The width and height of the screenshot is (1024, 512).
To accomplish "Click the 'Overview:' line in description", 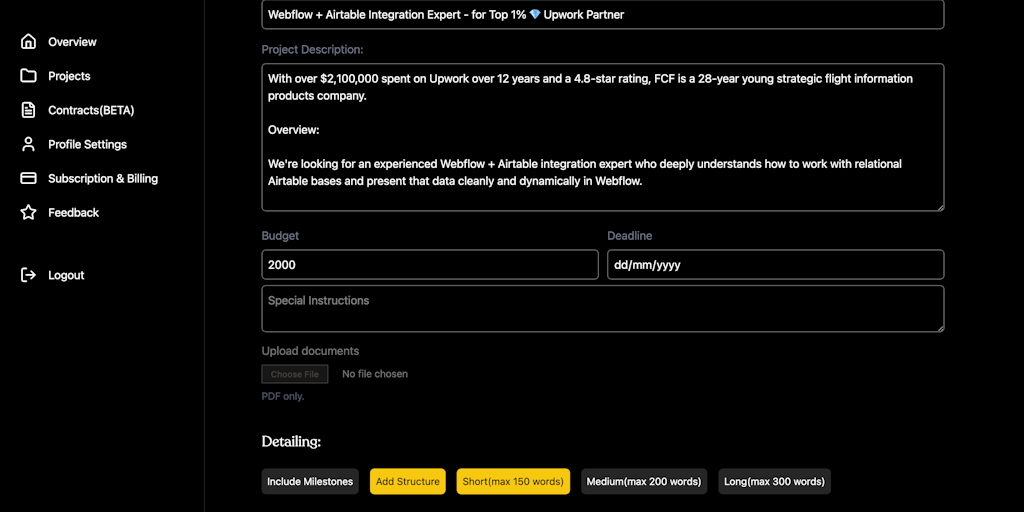I will click(x=293, y=130).
